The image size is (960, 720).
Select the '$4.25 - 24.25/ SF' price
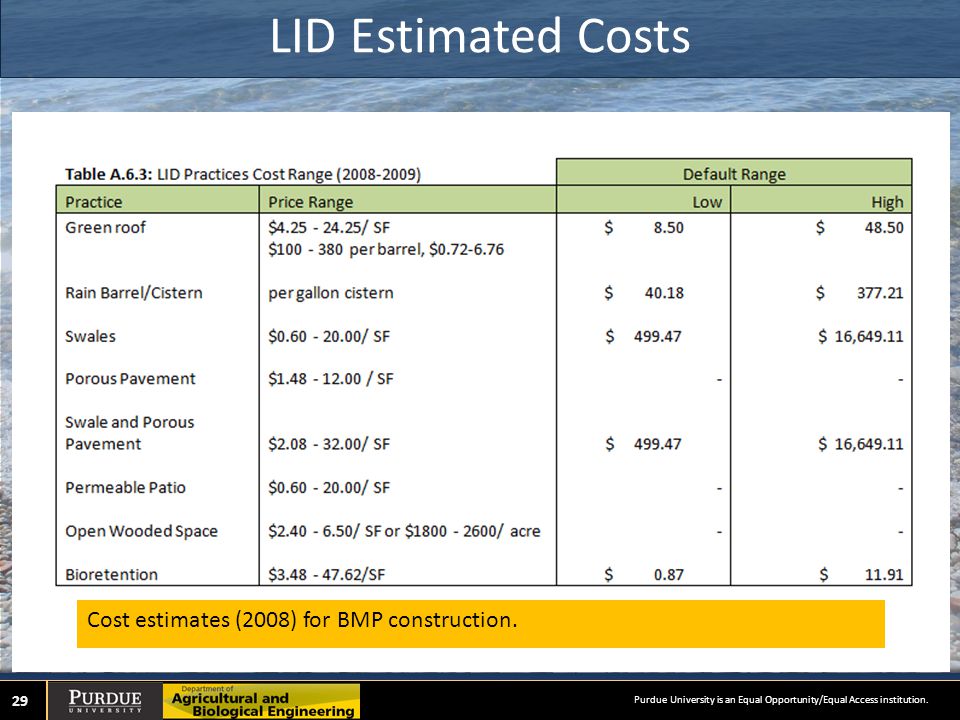(329, 228)
